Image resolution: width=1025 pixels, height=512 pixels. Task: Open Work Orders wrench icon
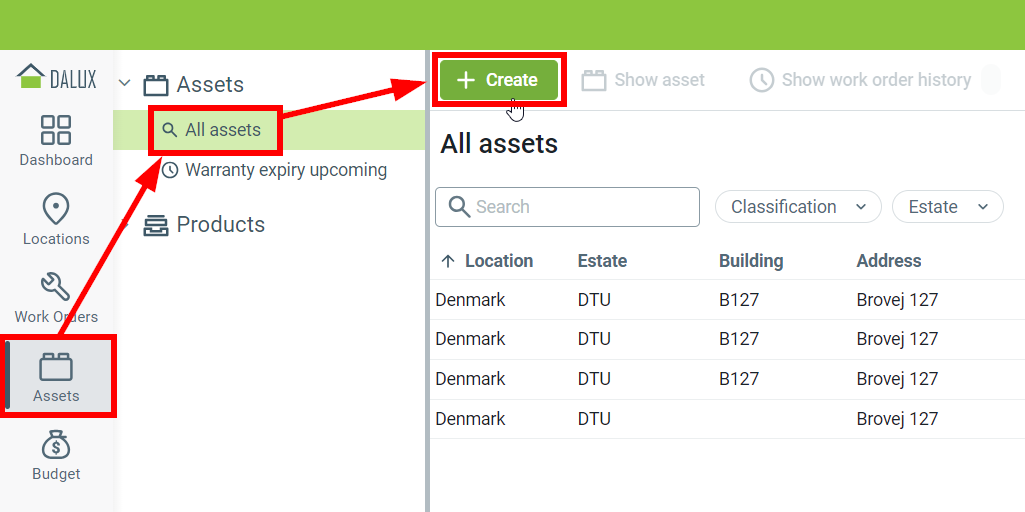coord(56,288)
